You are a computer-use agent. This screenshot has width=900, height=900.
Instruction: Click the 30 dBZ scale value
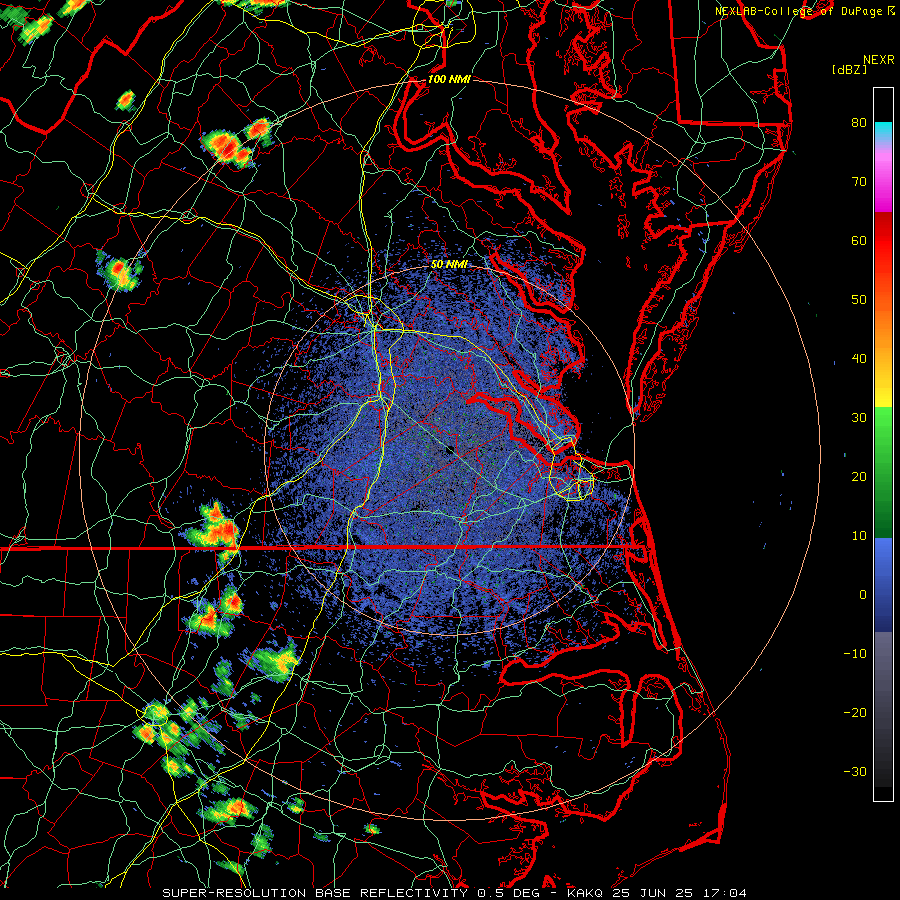pyautogui.click(x=859, y=418)
